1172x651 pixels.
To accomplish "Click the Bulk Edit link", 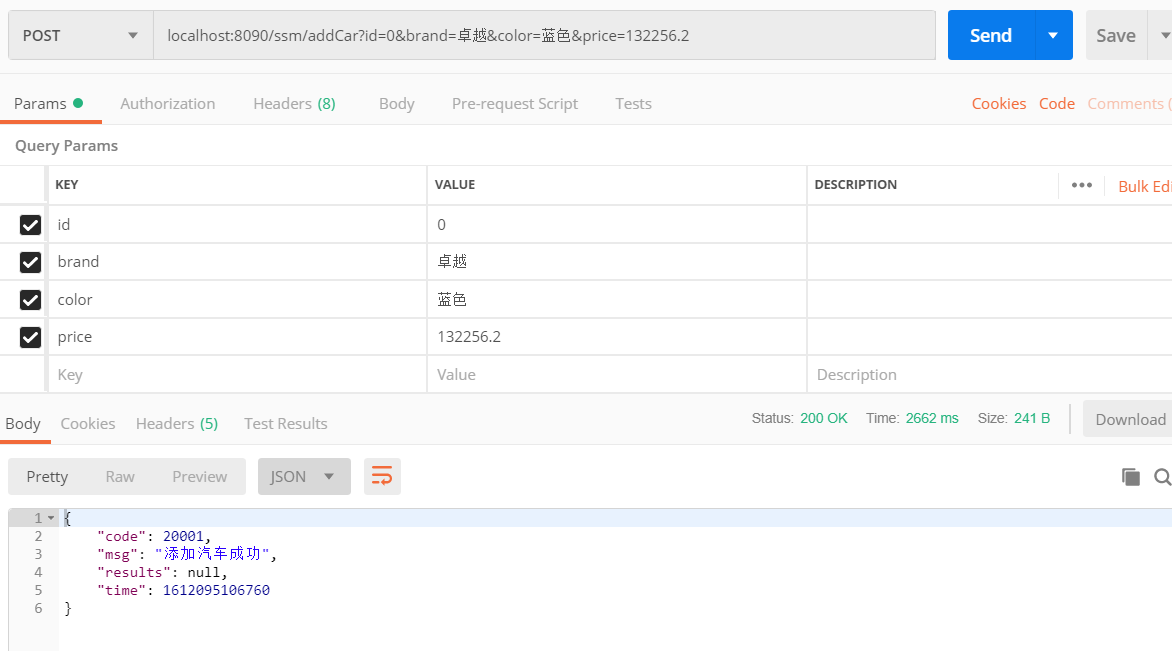I will coord(1144,187).
